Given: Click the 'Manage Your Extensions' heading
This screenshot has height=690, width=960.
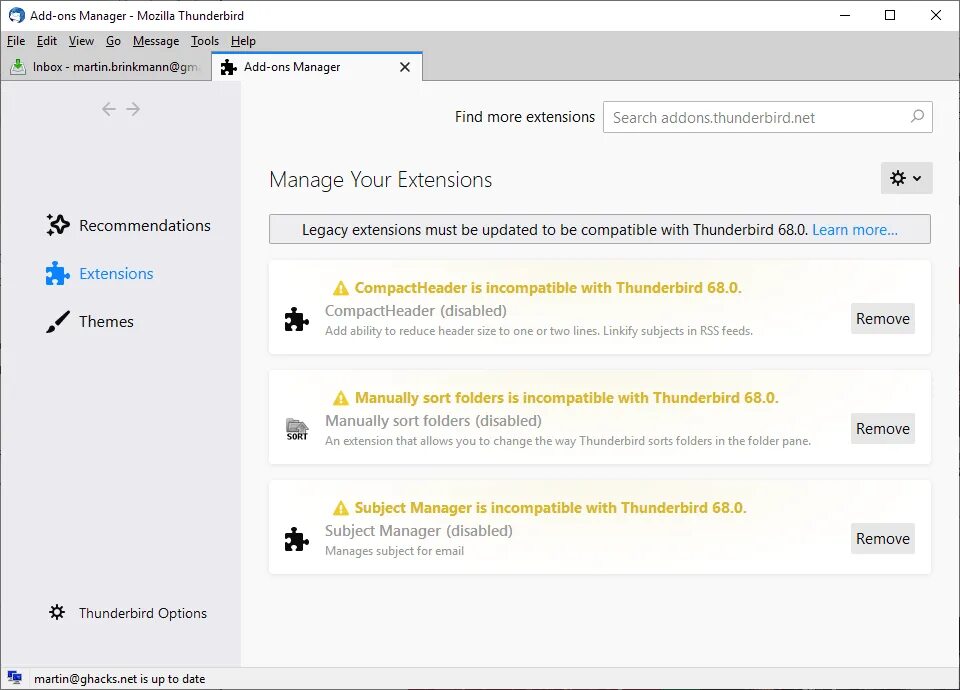Looking at the screenshot, I should coord(380,179).
